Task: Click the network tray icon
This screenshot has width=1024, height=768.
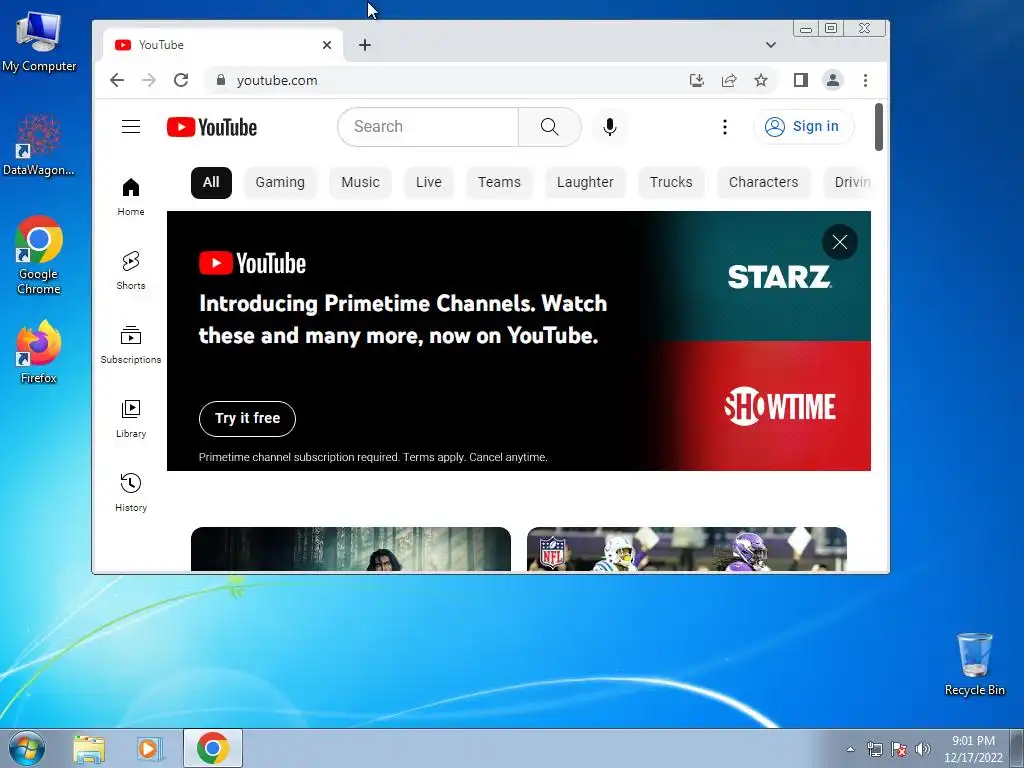Action: [874, 749]
